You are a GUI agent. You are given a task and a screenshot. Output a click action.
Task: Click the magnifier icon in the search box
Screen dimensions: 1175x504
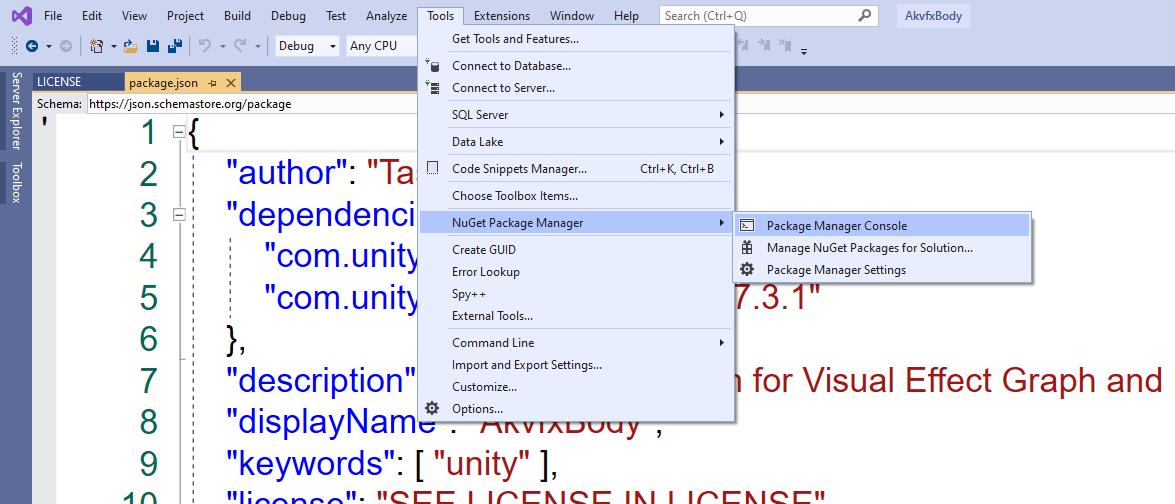865,15
